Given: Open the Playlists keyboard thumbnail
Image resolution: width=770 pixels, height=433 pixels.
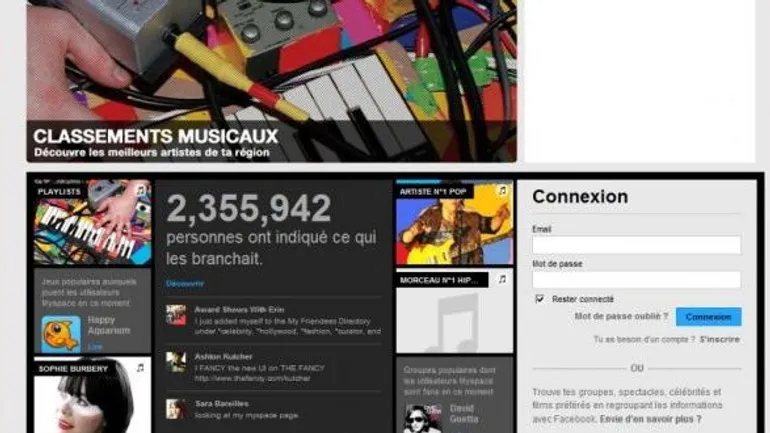Looking at the screenshot, I should [x=92, y=222].
